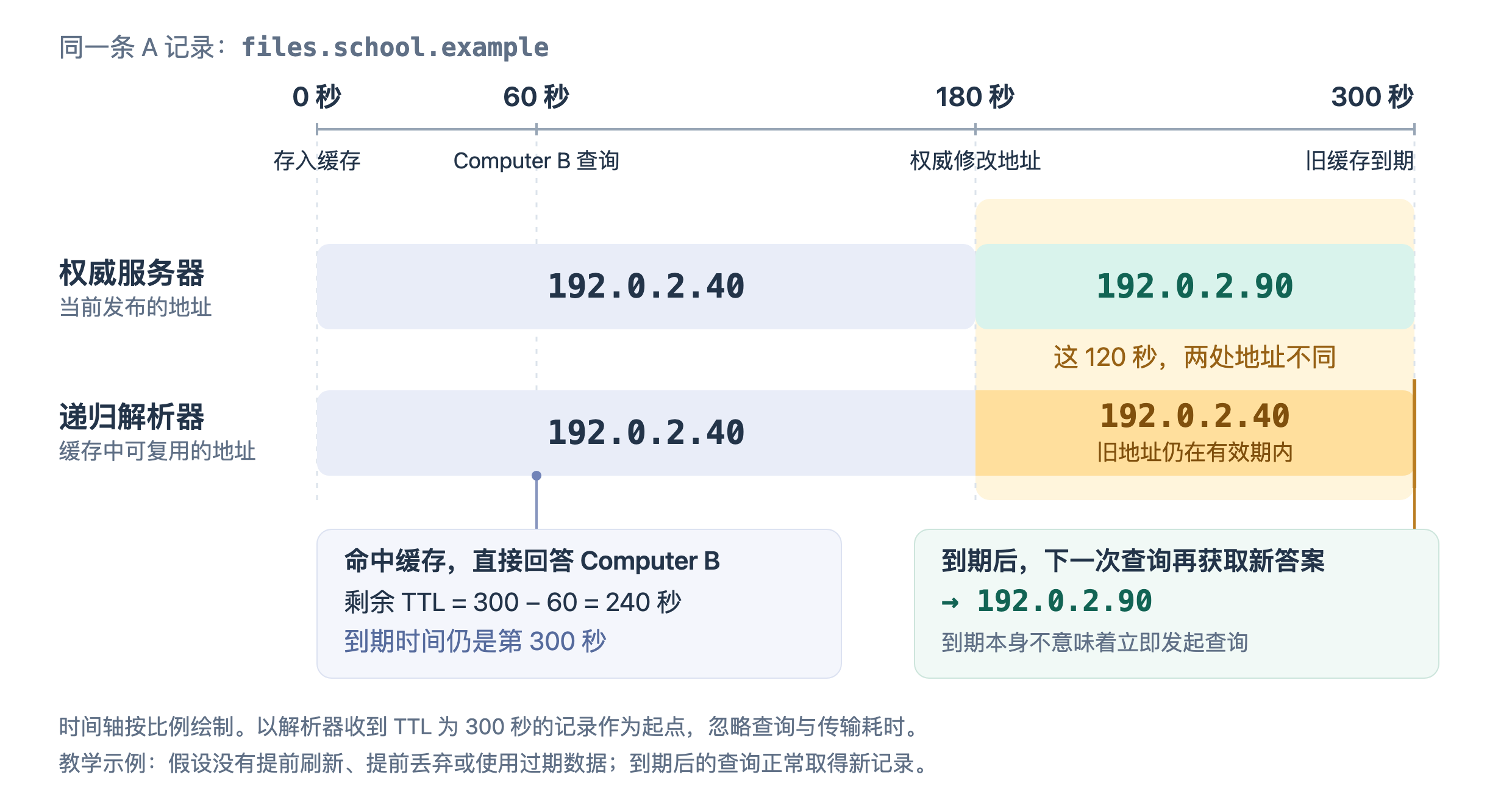Image resolution: width=1512 pixels, height=805 pixels.
Task: Click the '这 120 秒，两处地址不同' note
Action: pos(1195,357)
